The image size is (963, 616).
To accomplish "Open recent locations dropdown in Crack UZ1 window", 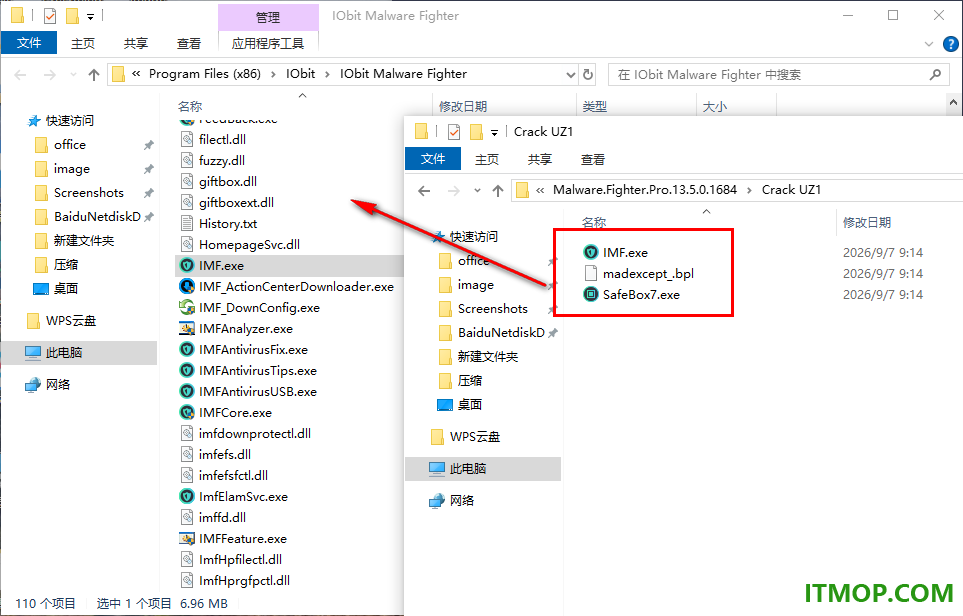I will point(477,191).
